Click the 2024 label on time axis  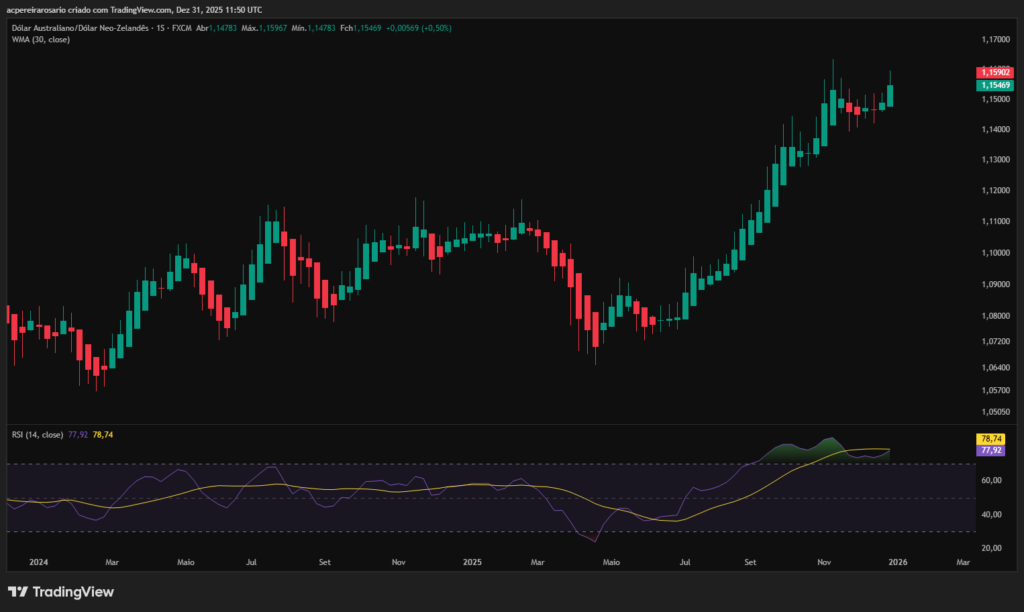40,563
